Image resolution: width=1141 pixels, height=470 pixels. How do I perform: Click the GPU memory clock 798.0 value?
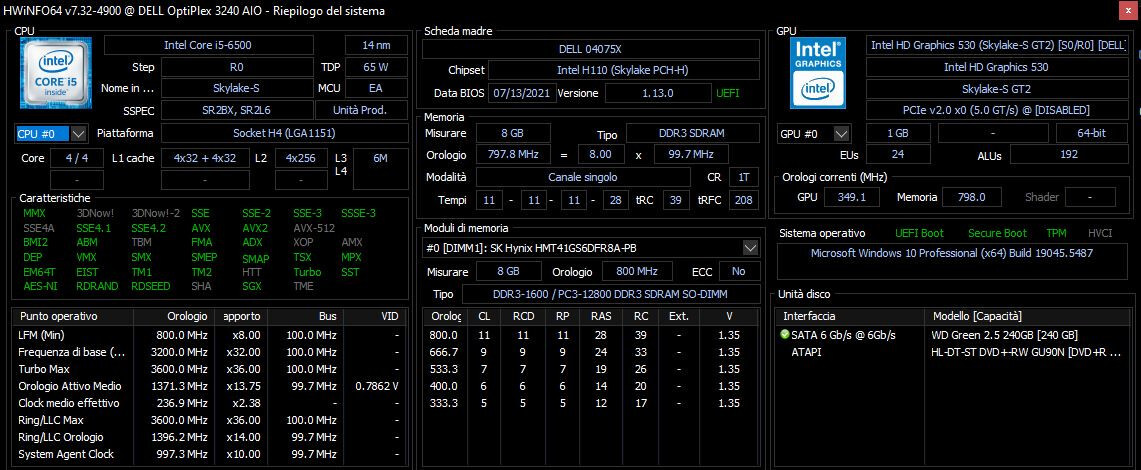tap(971, 197)
